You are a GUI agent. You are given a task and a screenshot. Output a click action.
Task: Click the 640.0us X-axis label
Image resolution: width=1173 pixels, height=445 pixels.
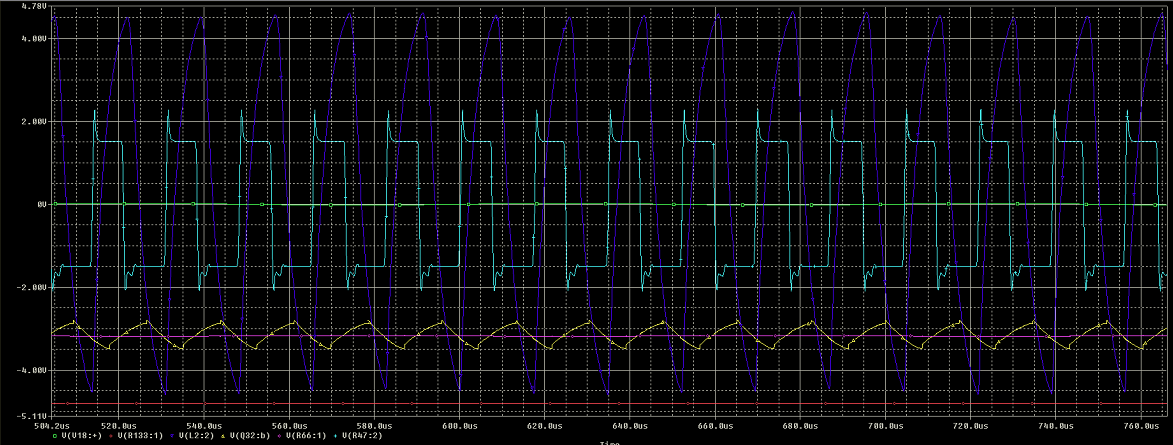tap(630, 426)
